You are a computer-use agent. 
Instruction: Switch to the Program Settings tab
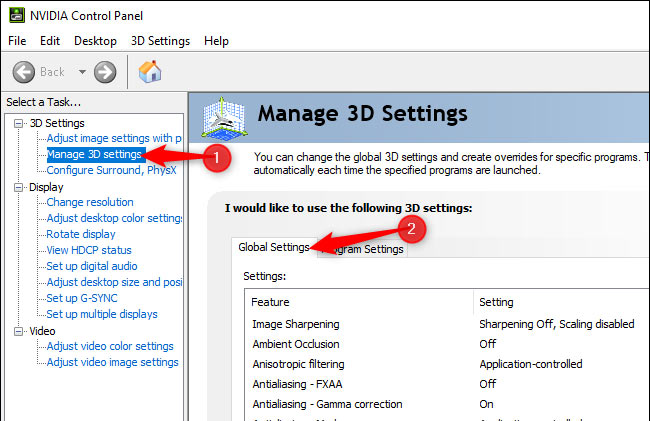(x=362, y=249)
